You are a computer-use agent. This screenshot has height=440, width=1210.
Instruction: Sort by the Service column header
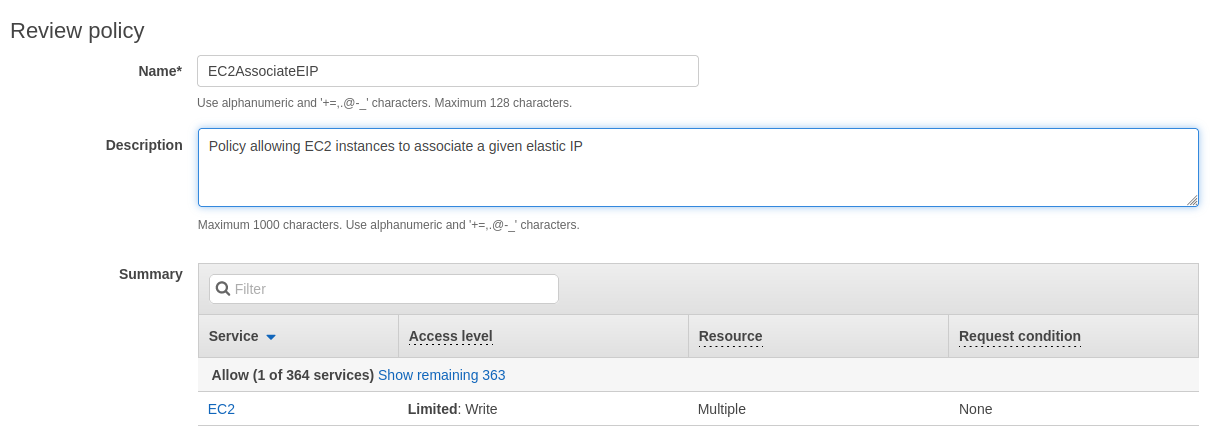(233, 336)
